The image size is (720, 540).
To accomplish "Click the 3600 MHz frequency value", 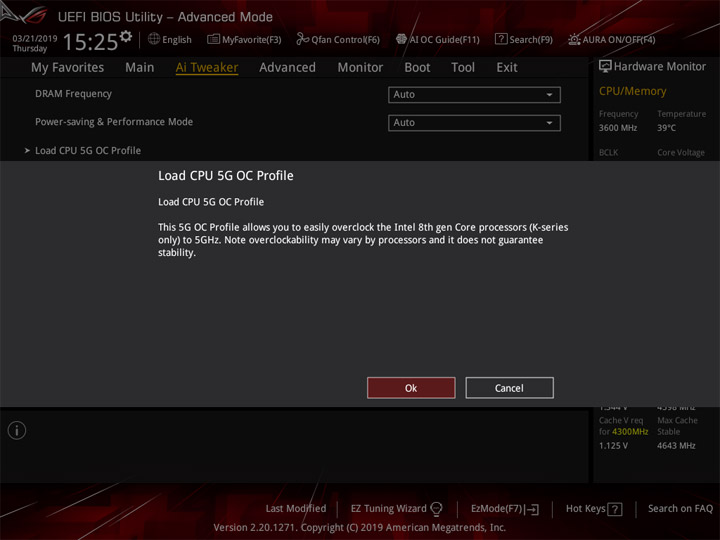I will (618, 128).
